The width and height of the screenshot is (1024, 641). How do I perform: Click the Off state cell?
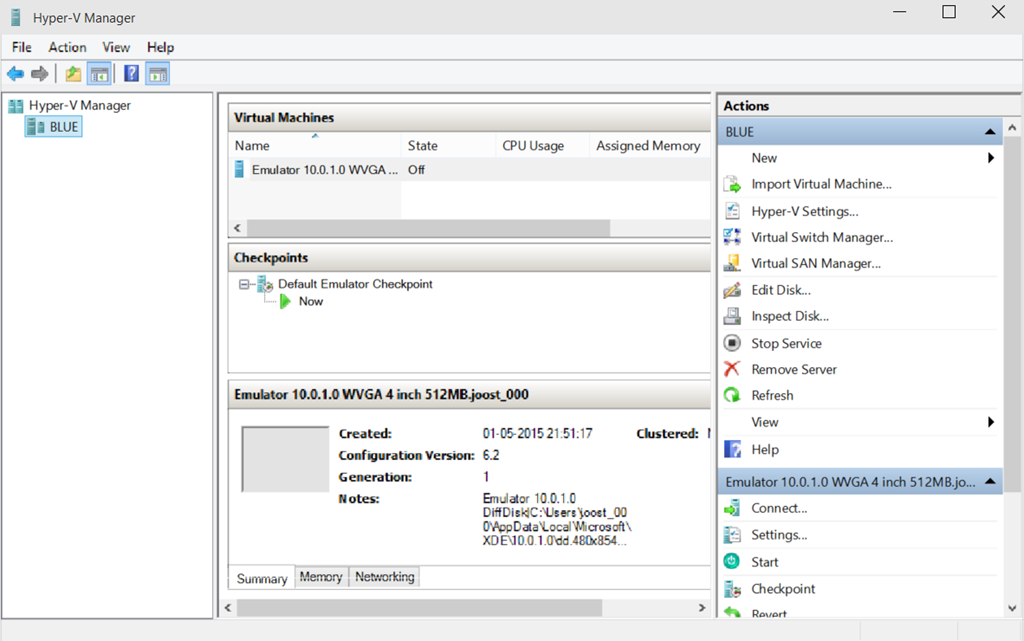(416, 170)
